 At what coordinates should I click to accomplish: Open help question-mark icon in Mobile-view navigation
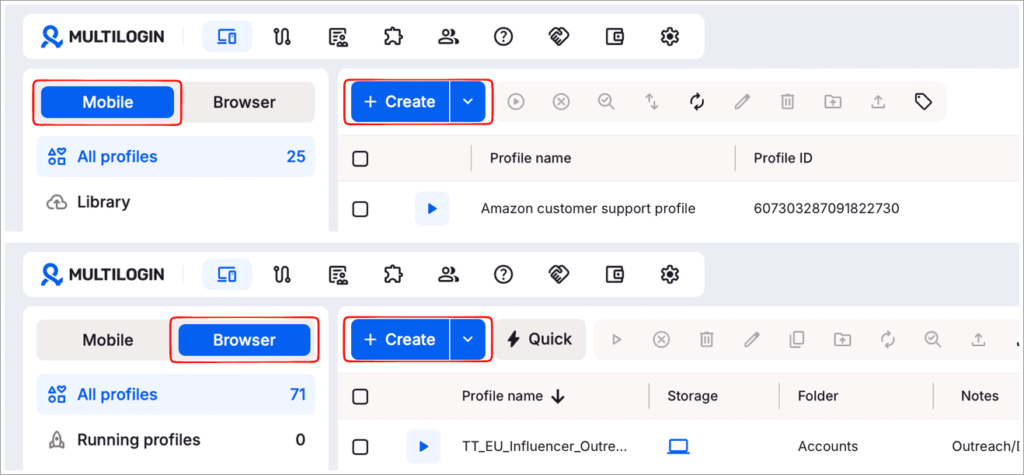(503, 37)
